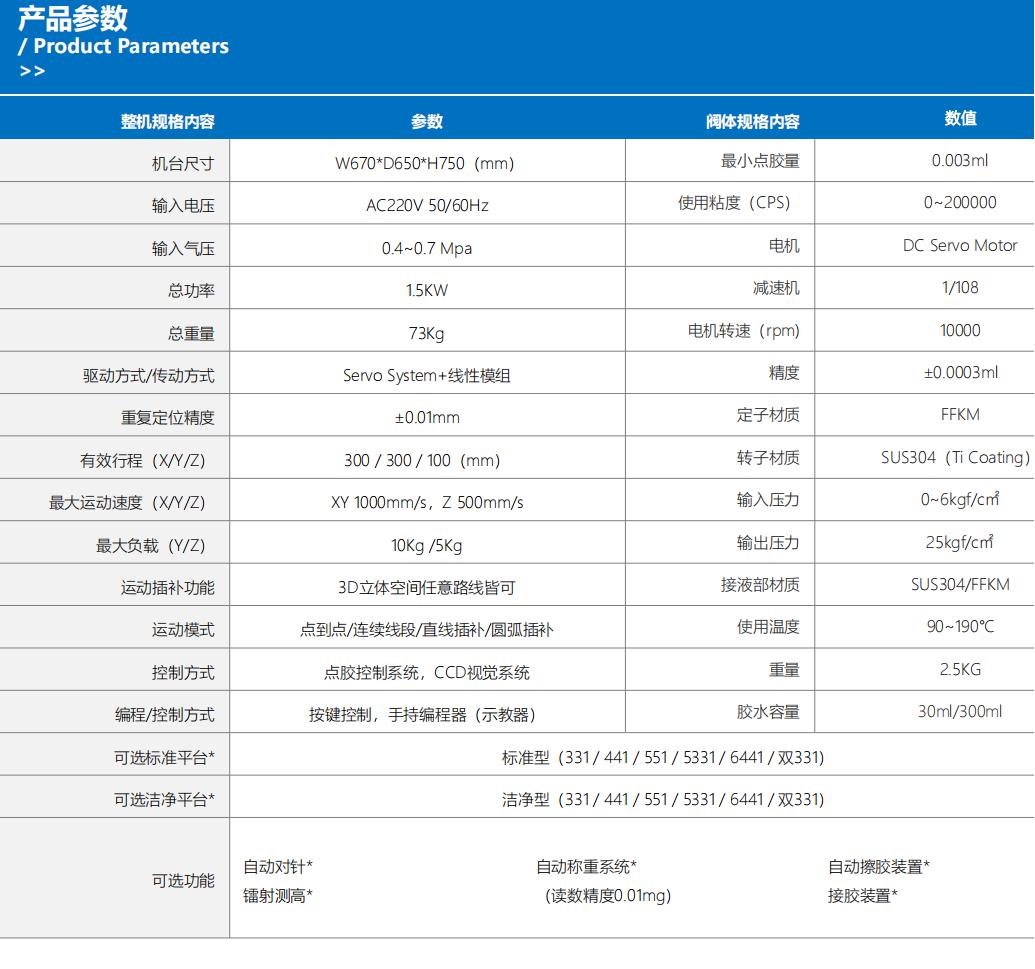Screen dimensions: 1035x969
Task: Select the 输入气压 label
Action: pyautogui.click(x=183, y=249)
